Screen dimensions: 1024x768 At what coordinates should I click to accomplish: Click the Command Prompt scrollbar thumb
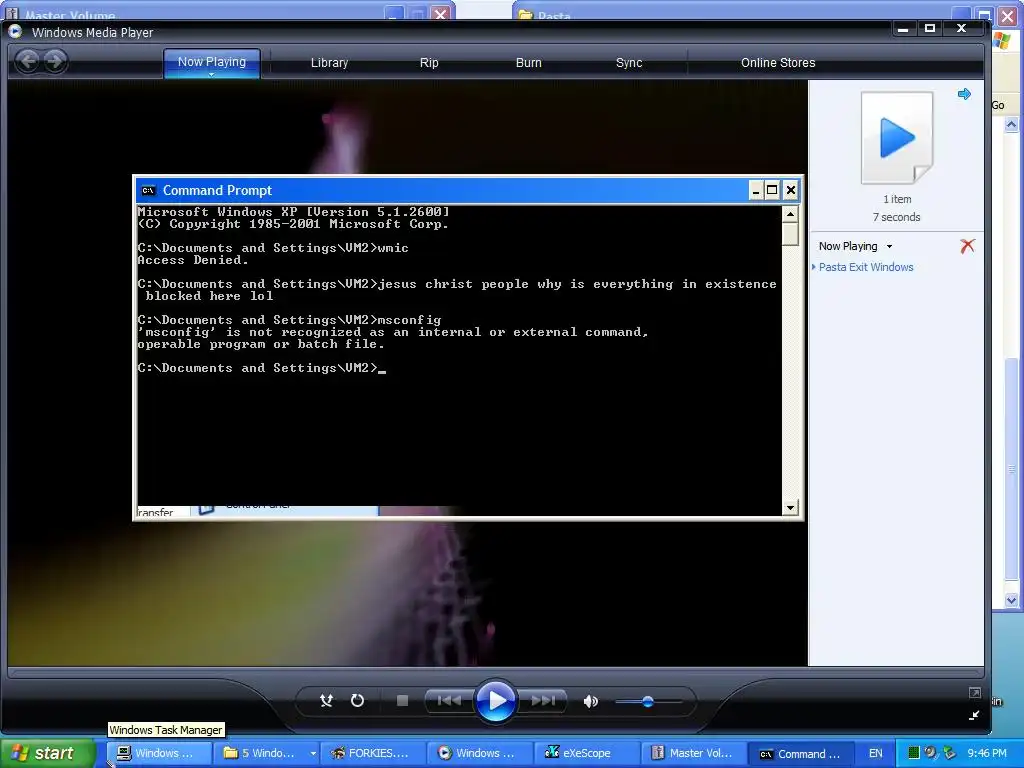[790, 234]
